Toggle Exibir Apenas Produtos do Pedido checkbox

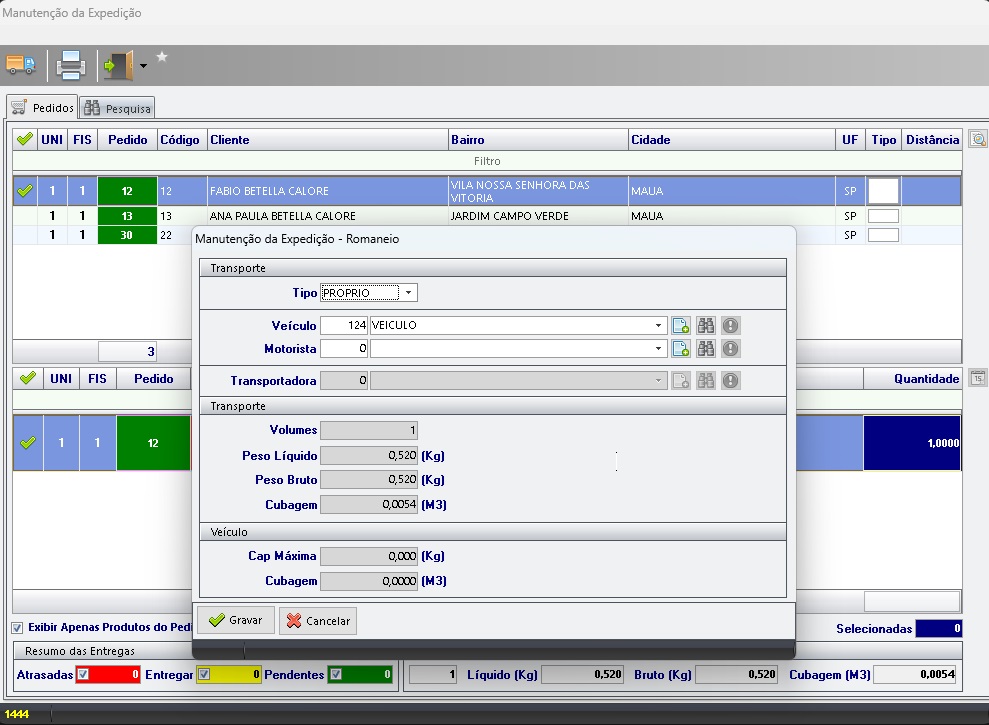click(x=17, y=628)
